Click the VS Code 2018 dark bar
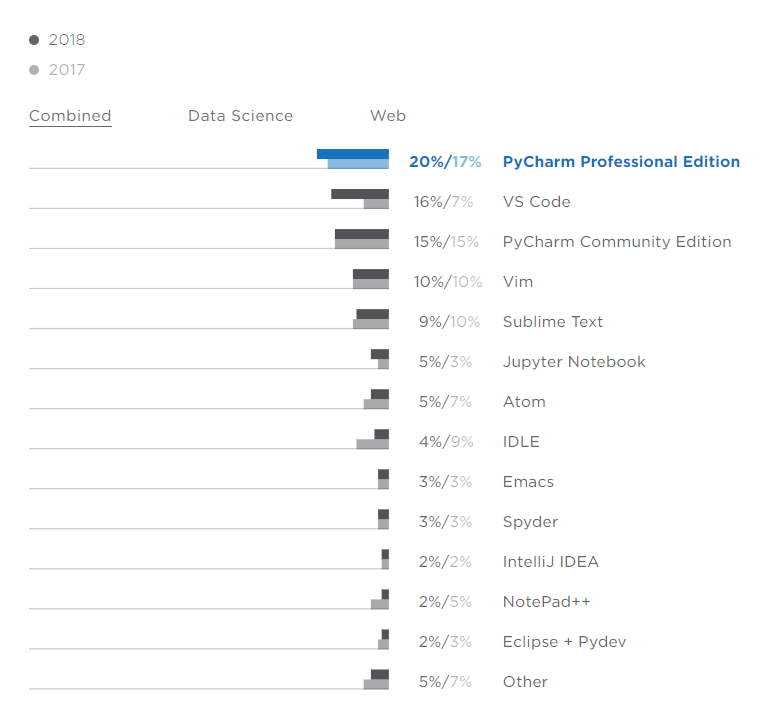 click(x=359, y=194)
